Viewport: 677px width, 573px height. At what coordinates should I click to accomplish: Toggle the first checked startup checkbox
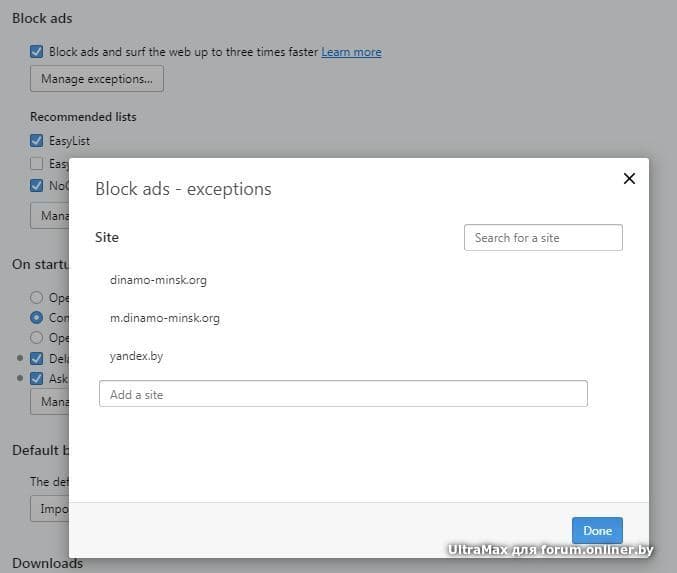37,358
